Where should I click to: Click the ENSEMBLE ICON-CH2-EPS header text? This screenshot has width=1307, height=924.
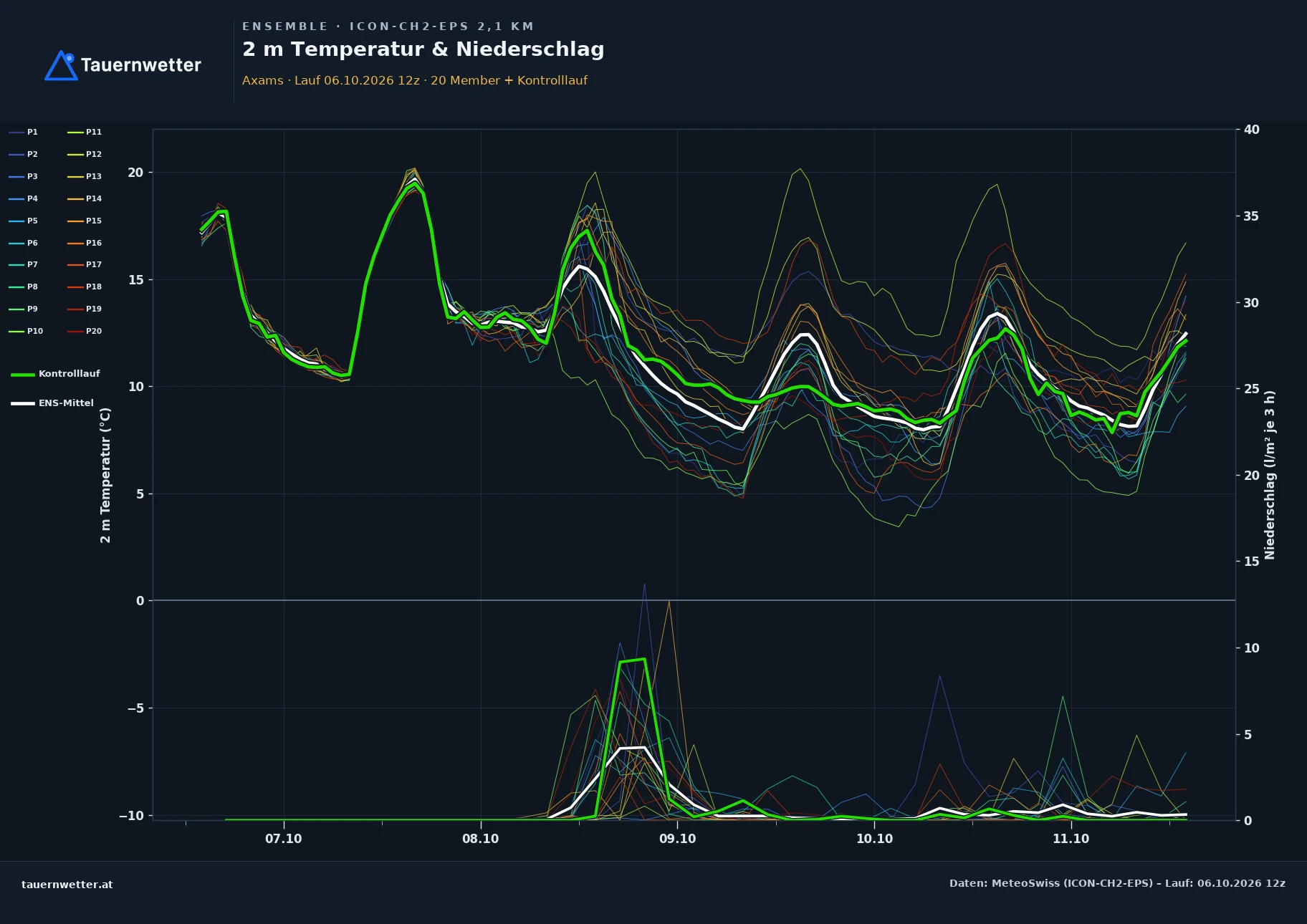(388, 27)
